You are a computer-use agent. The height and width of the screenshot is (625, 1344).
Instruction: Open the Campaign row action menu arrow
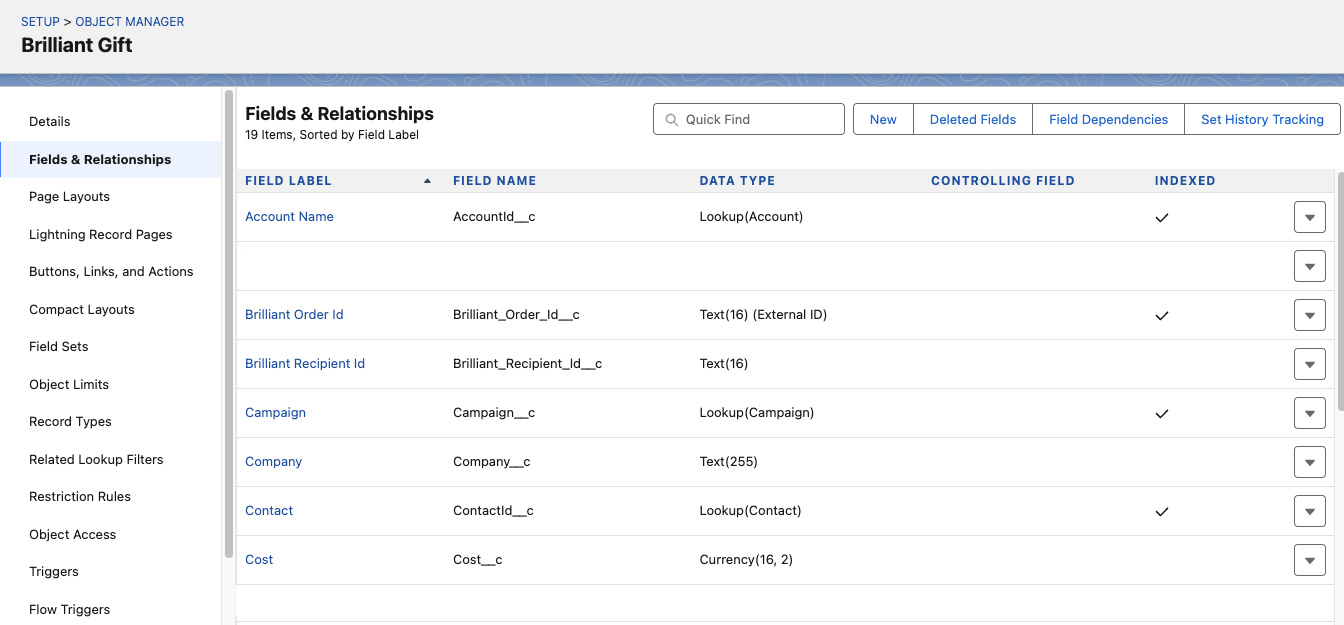(x=1309, y=413)
